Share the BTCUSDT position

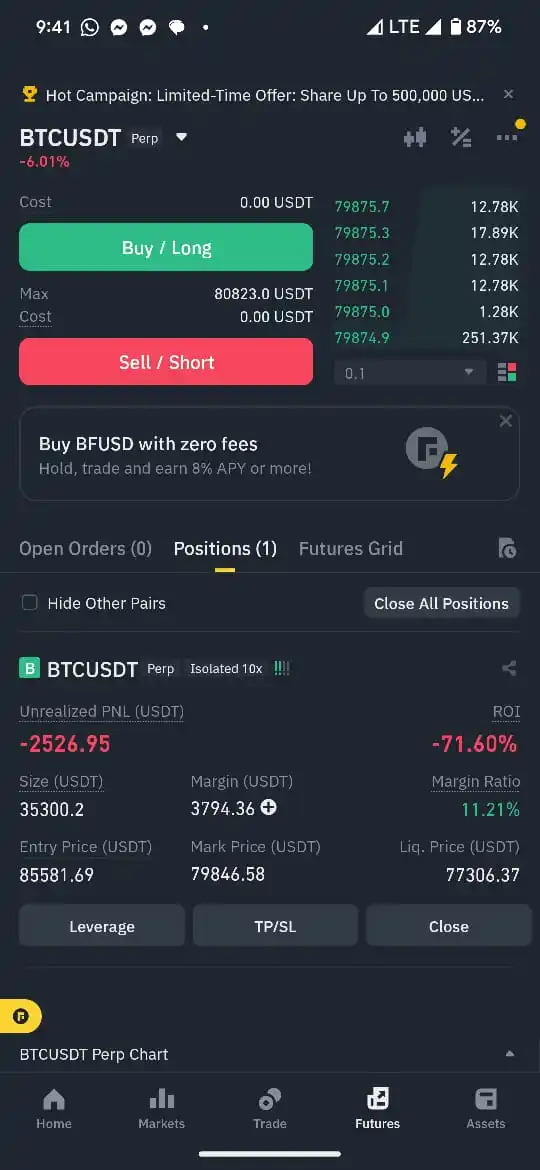coord(509,669)
